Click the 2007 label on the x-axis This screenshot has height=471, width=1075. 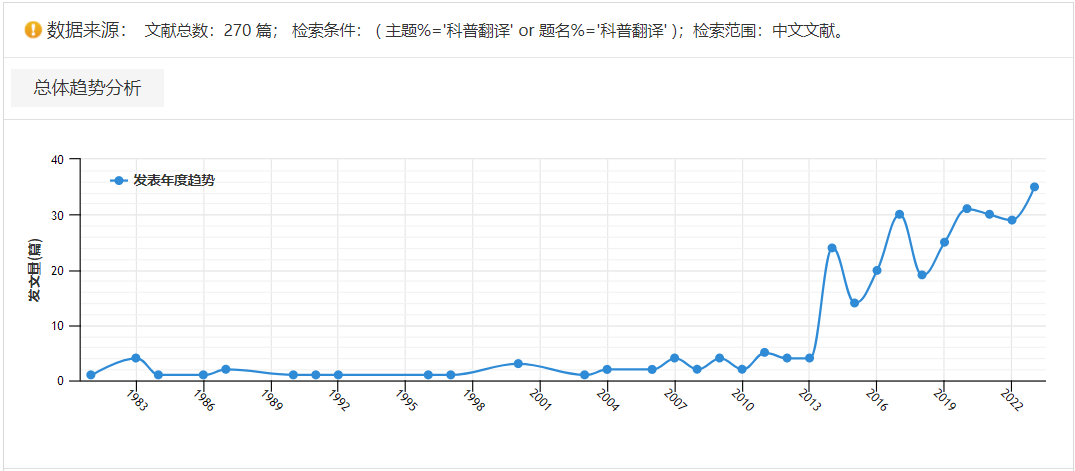tap(677, 401)
